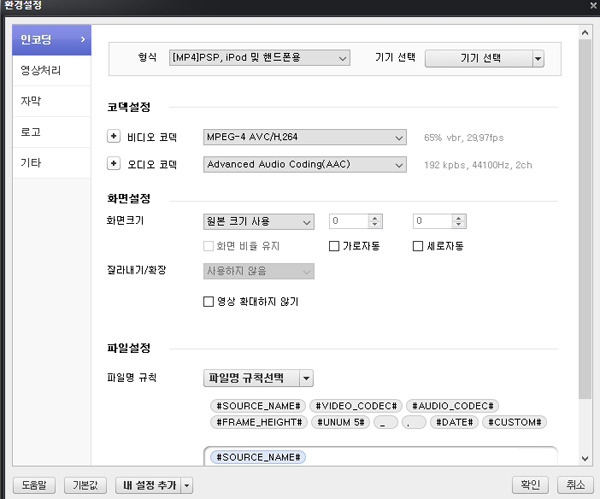This screenshot has height=499, width=600.
Task: Close the 환경설정 dialog
Action: click(x=593, y=5)
